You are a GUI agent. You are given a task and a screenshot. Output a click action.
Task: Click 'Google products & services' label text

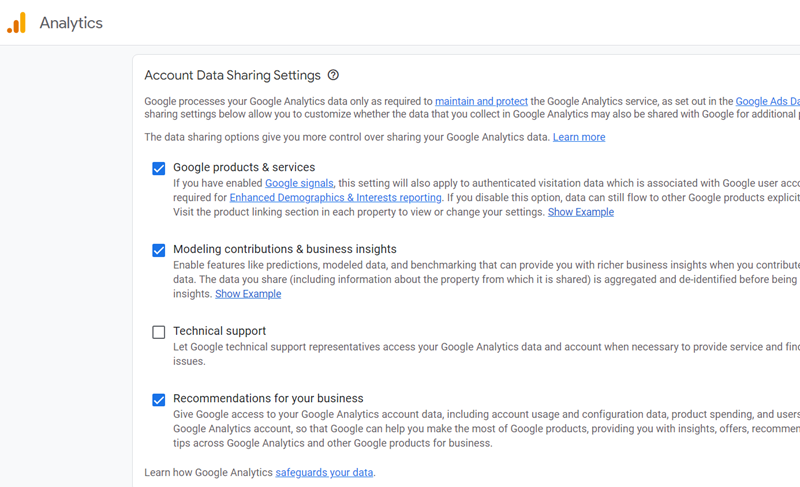coord(244,167)
